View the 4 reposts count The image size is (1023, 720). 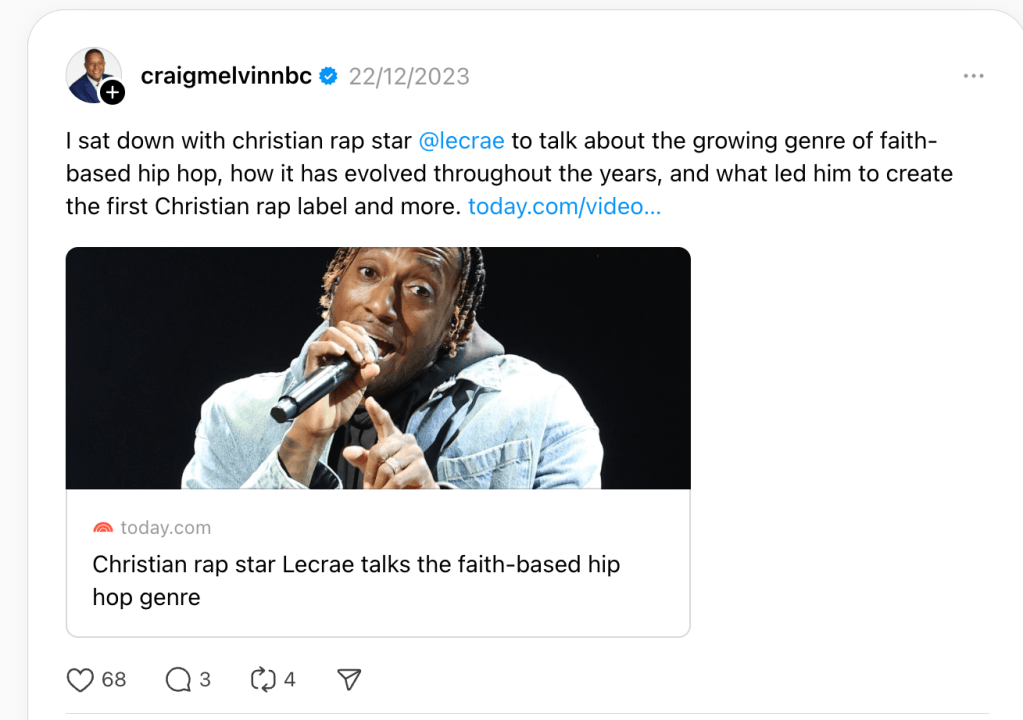[290, 680]
